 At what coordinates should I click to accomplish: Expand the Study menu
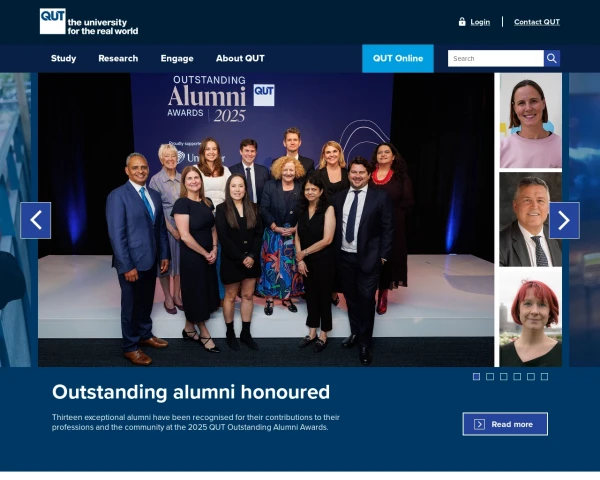pyautogui.click(x=63, y=58)
